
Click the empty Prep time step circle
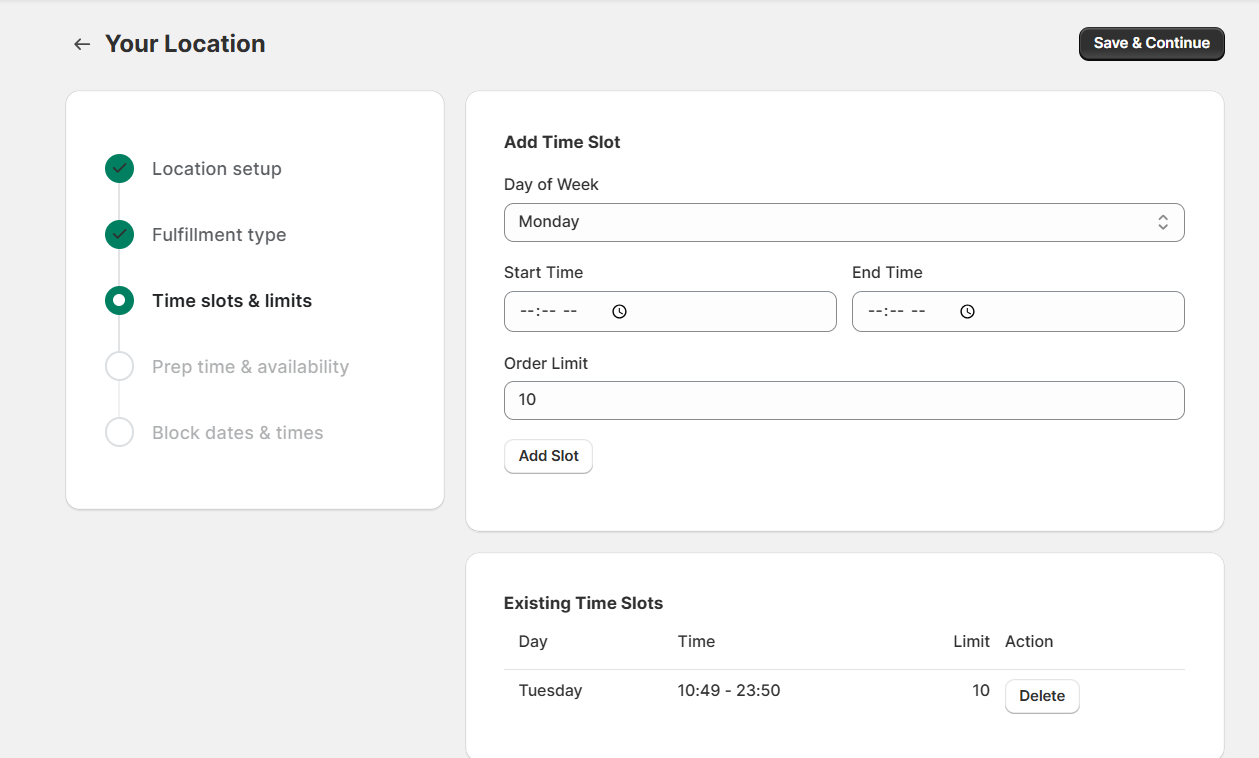pos(119,367)
